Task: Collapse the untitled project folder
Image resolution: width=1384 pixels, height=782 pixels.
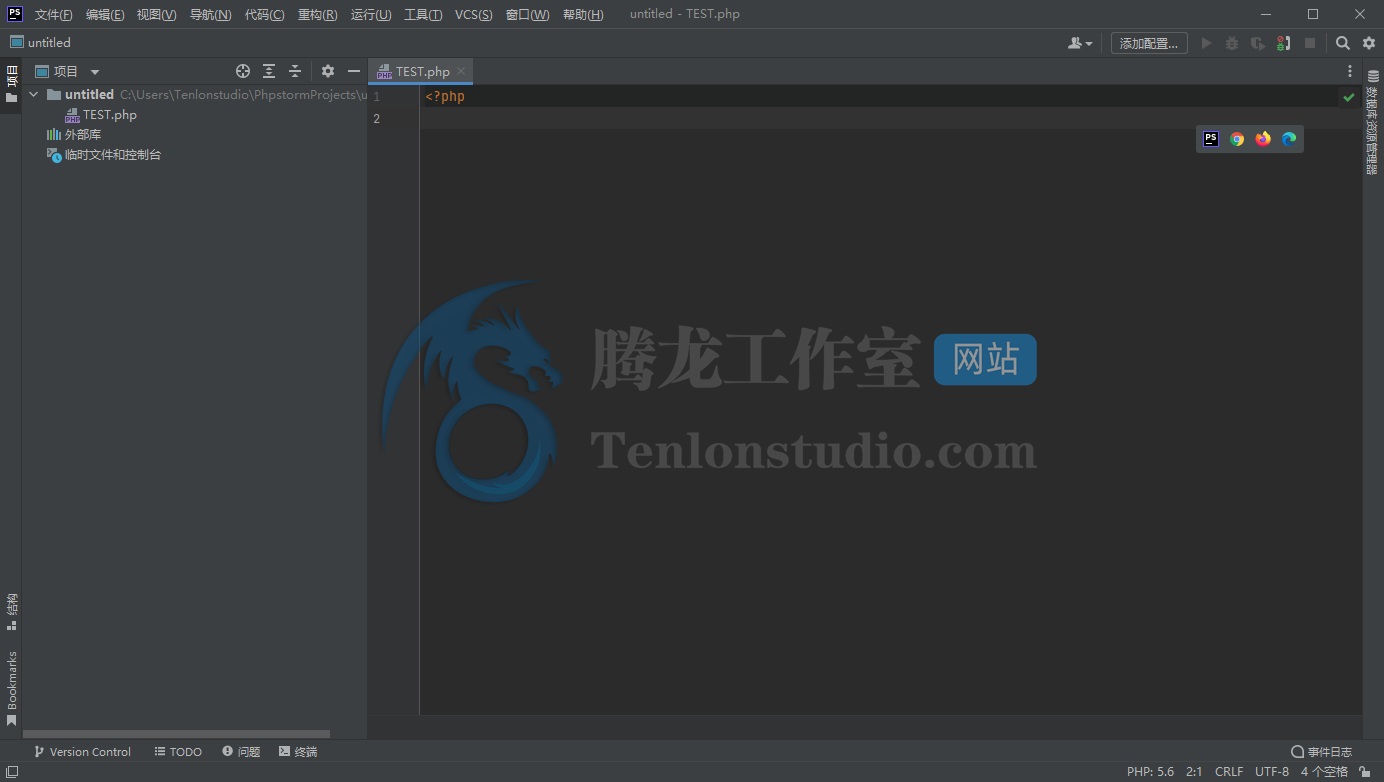Action: (x=34, y=95)
